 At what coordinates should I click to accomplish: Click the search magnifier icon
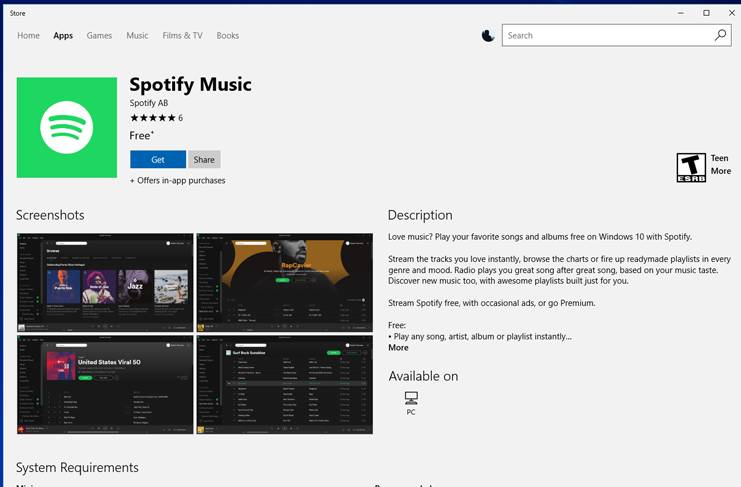(x=720, y=35)
